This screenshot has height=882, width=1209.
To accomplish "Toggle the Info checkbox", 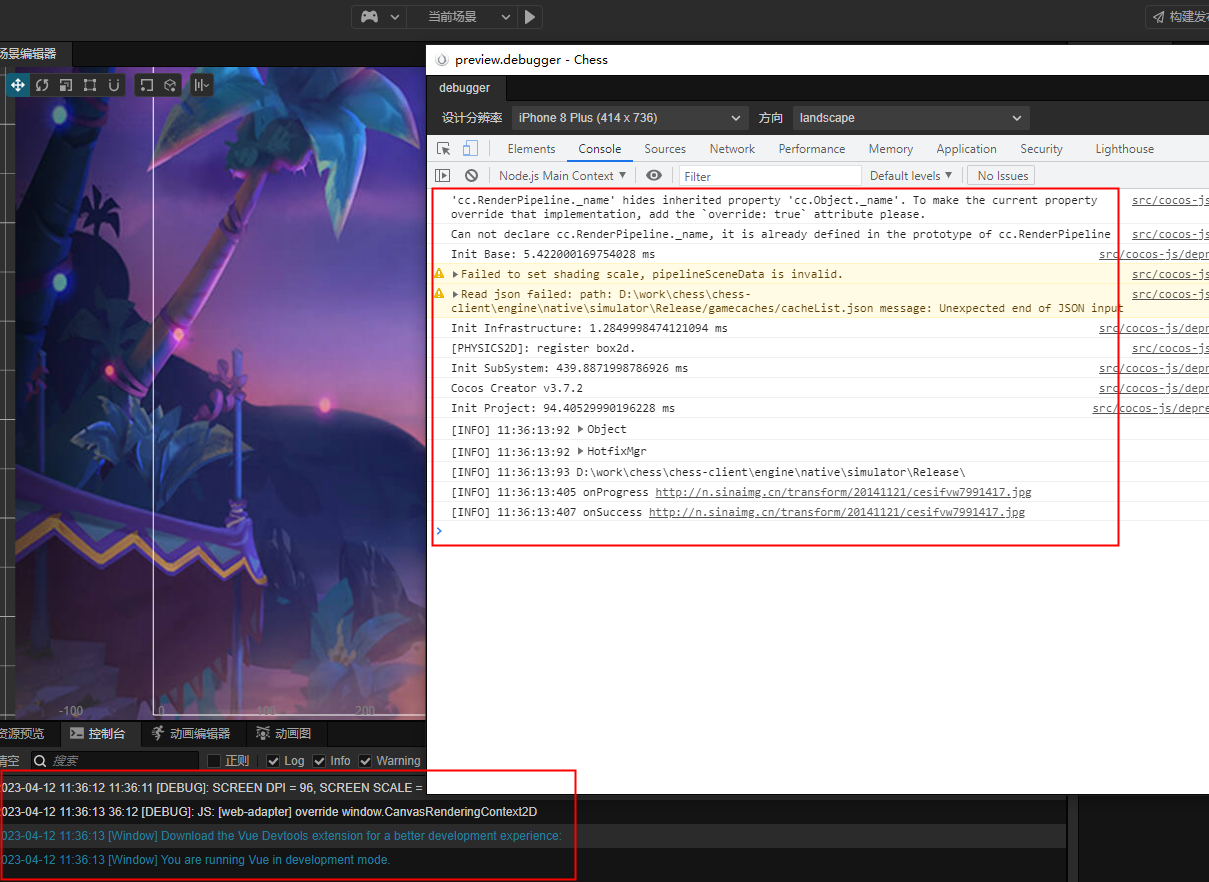I will (x=319, y=761).
